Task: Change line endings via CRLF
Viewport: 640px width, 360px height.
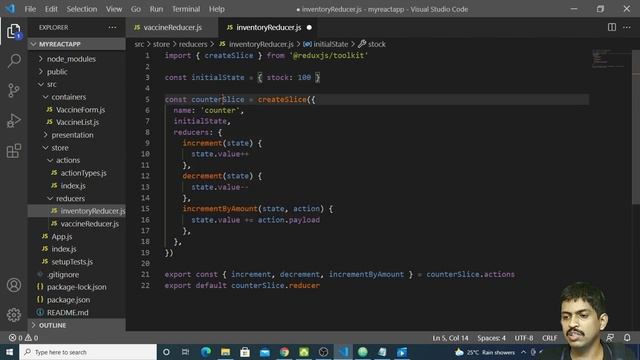Action: 549,338
